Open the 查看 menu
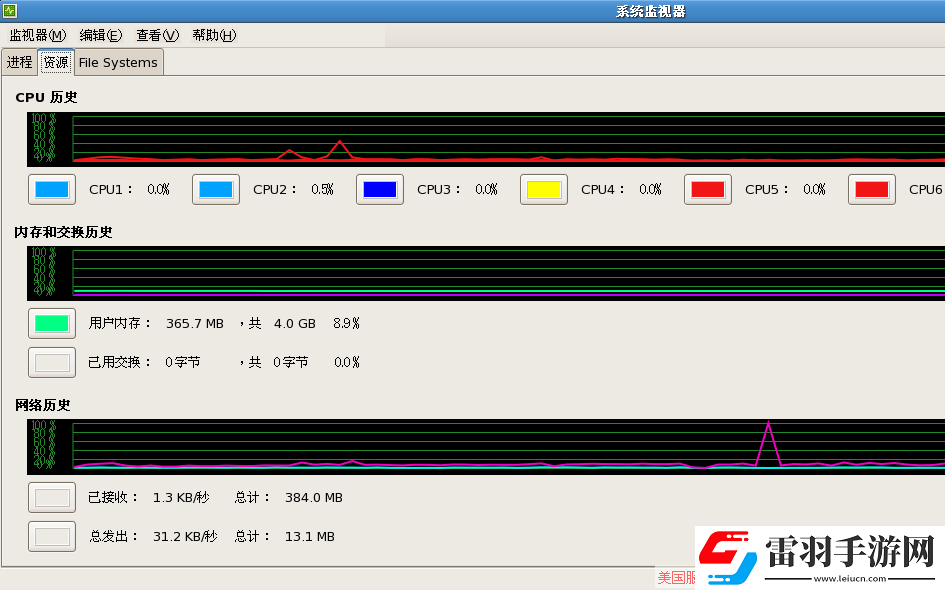This screenshot has height=590, width=945. point(156,35)
